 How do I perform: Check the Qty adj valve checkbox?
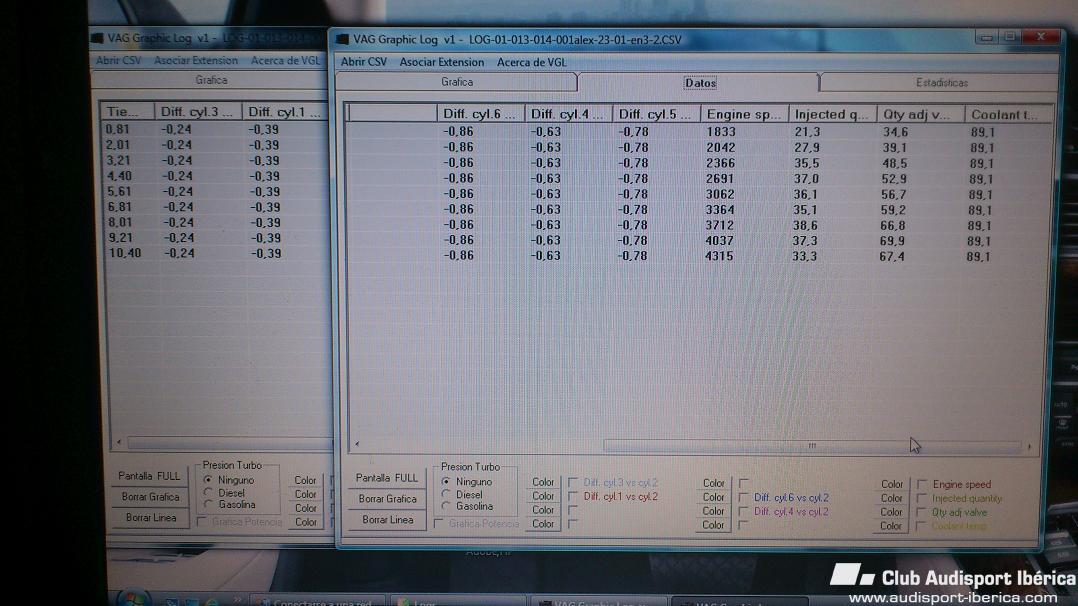[921, 512]
